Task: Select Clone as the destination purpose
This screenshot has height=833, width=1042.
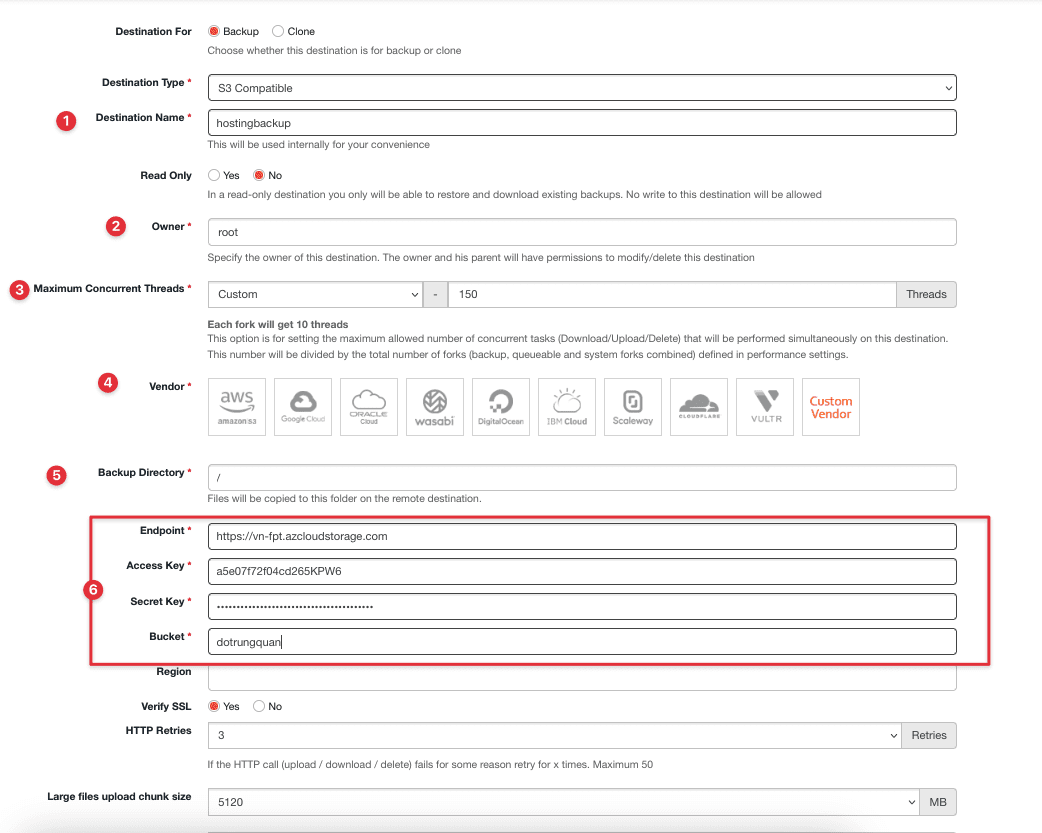Action: pyautogui.click(x=278, y=32)
